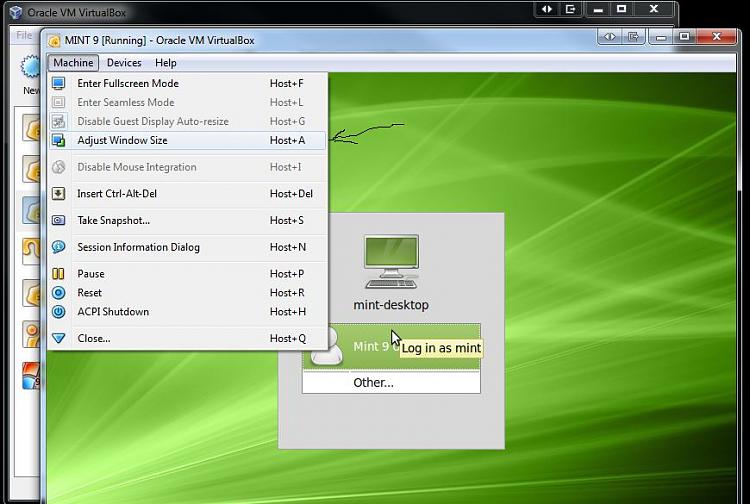This screenshot has height=504, width=750.
Task: Open File menu in background VirtualBox window
Action: pyautogui.click(x=24, y=35)
